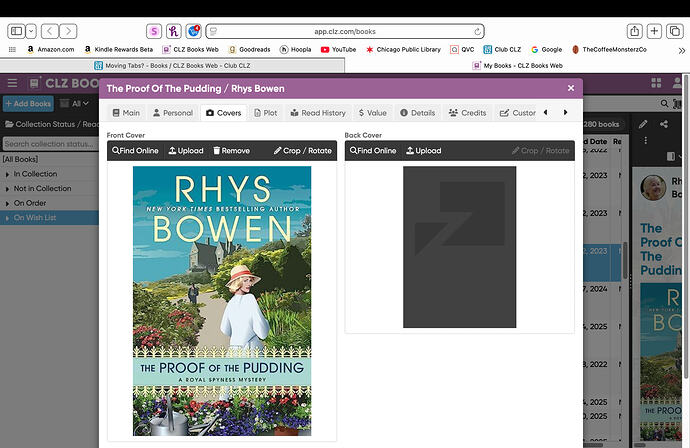Click the Honey extension icon
The width and height of the screenshot is (690, 448).
click(174, 31)
